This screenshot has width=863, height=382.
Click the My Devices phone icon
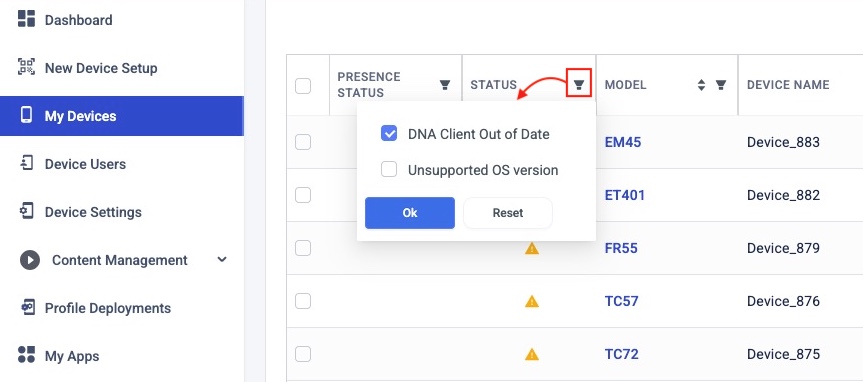(x=26, y=115)
